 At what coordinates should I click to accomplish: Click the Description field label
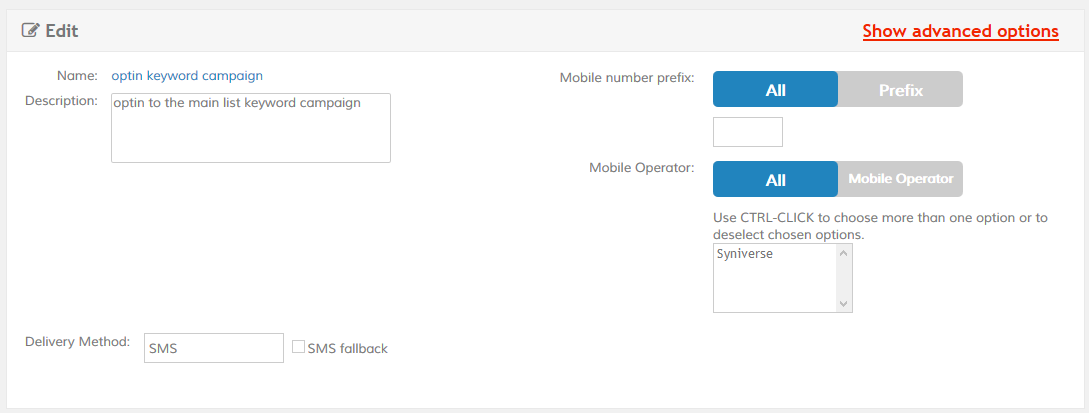pyautogui.click(x=61, y=101)
